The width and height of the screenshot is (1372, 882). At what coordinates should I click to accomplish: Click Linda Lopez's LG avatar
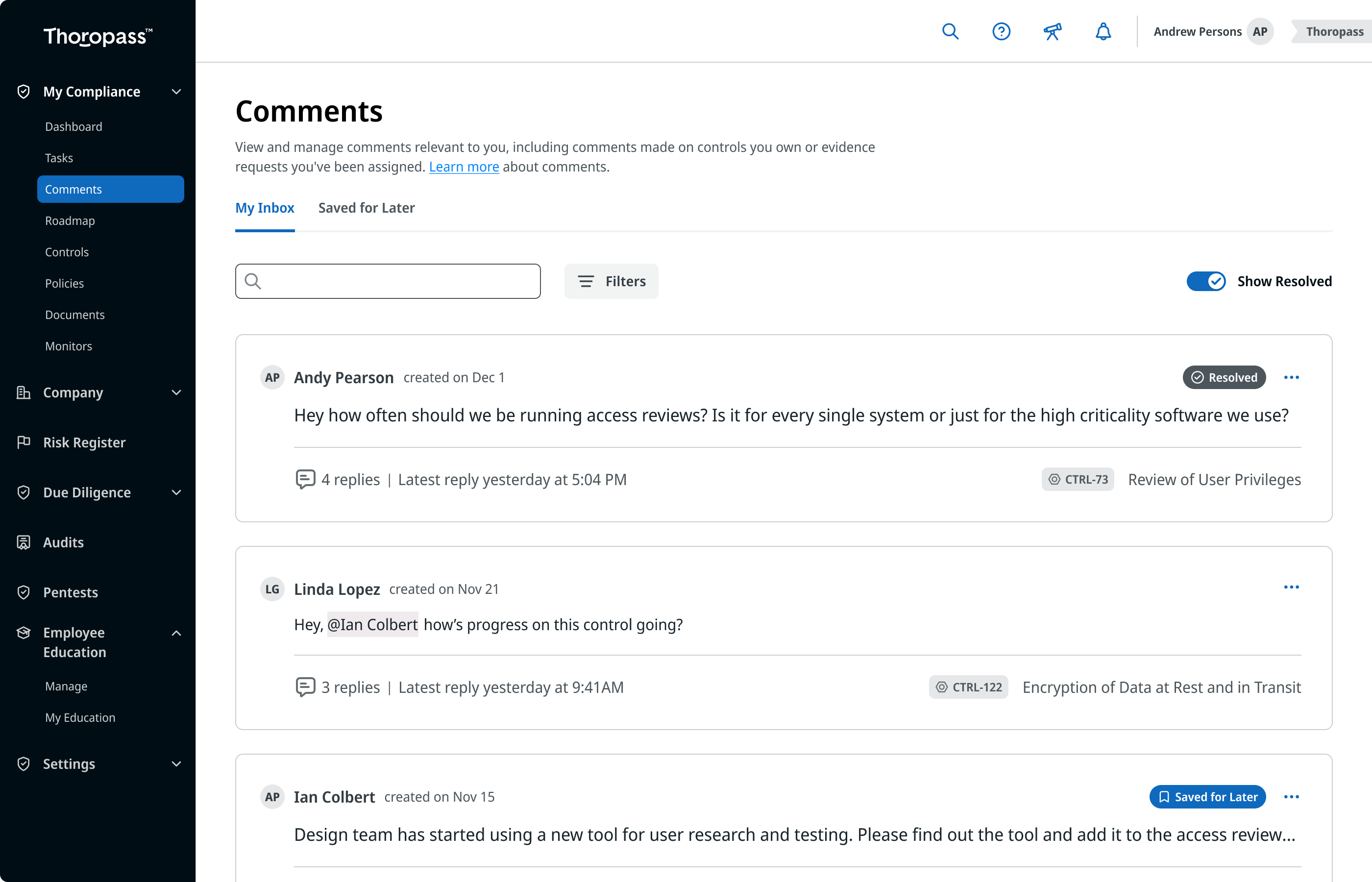272,589
